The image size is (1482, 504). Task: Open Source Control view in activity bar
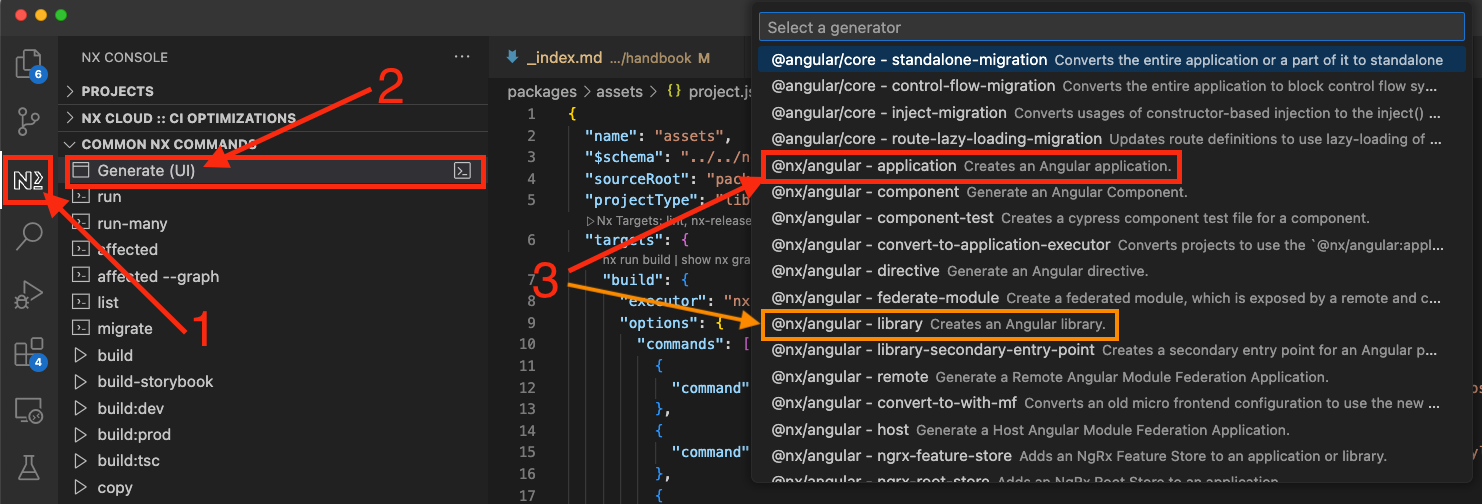[x=29, y=123]
